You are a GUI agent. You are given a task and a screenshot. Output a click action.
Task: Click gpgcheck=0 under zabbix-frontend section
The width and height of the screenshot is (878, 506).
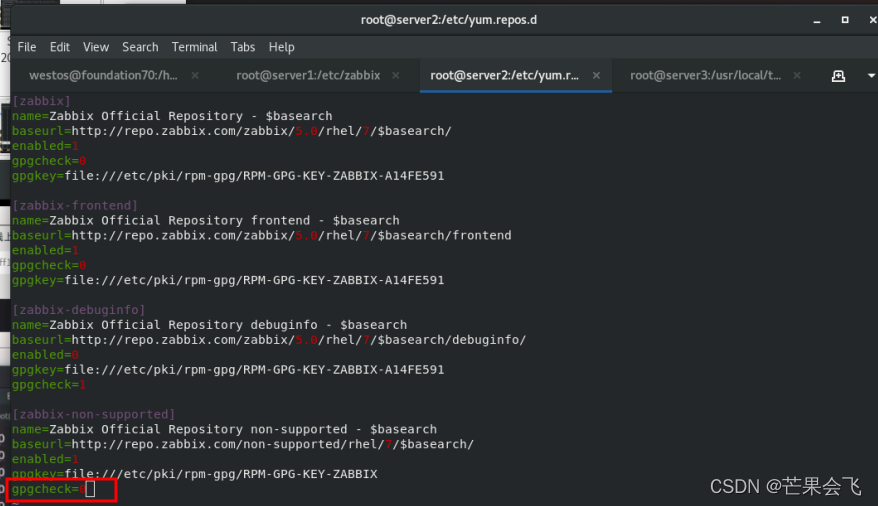(x=49, y=265)
